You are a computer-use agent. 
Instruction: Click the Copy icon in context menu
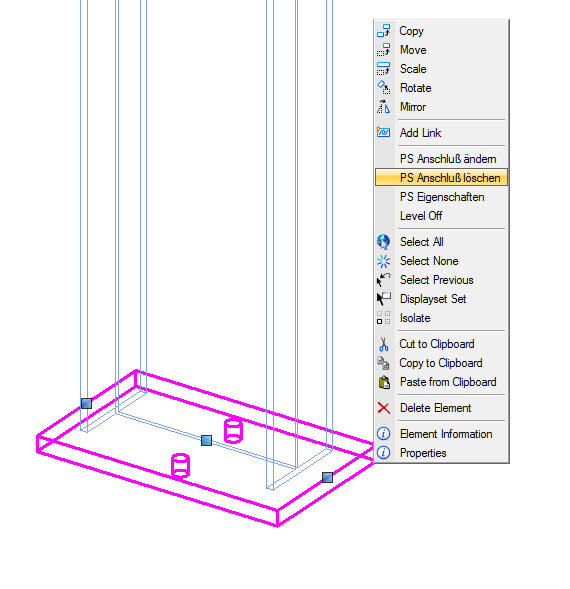point(384,31)
